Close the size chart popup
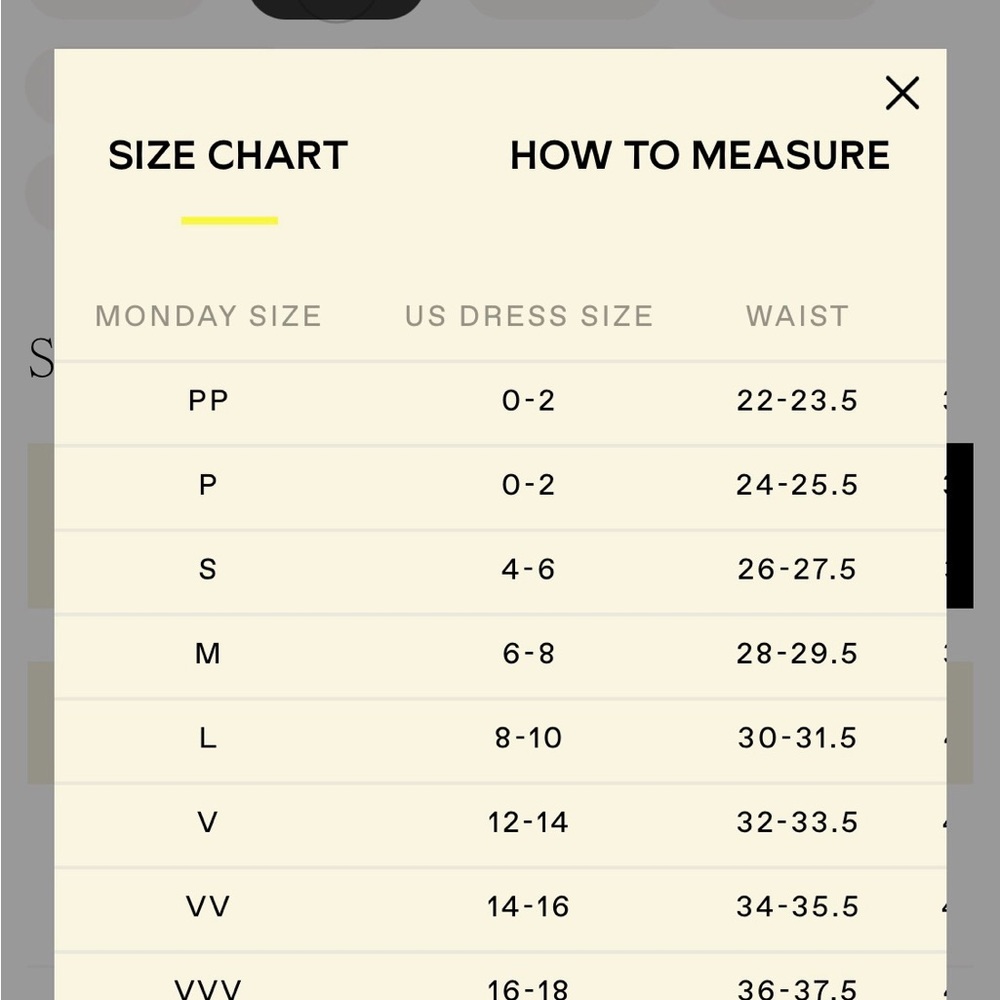1000x1000 pixels. pyautogui.click(x=902, y=93)
